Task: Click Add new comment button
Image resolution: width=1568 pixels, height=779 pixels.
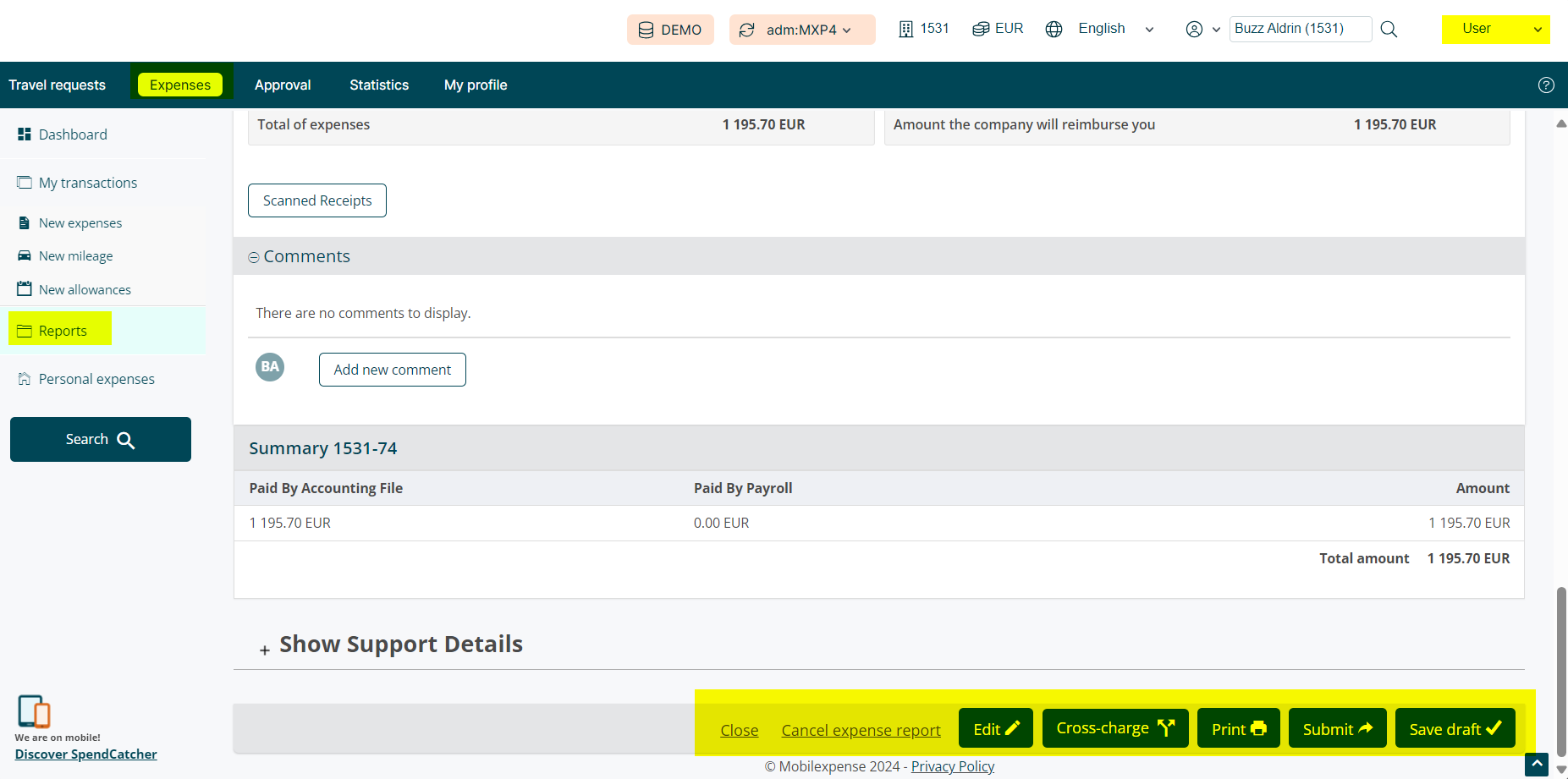Action: coord(392,370)
